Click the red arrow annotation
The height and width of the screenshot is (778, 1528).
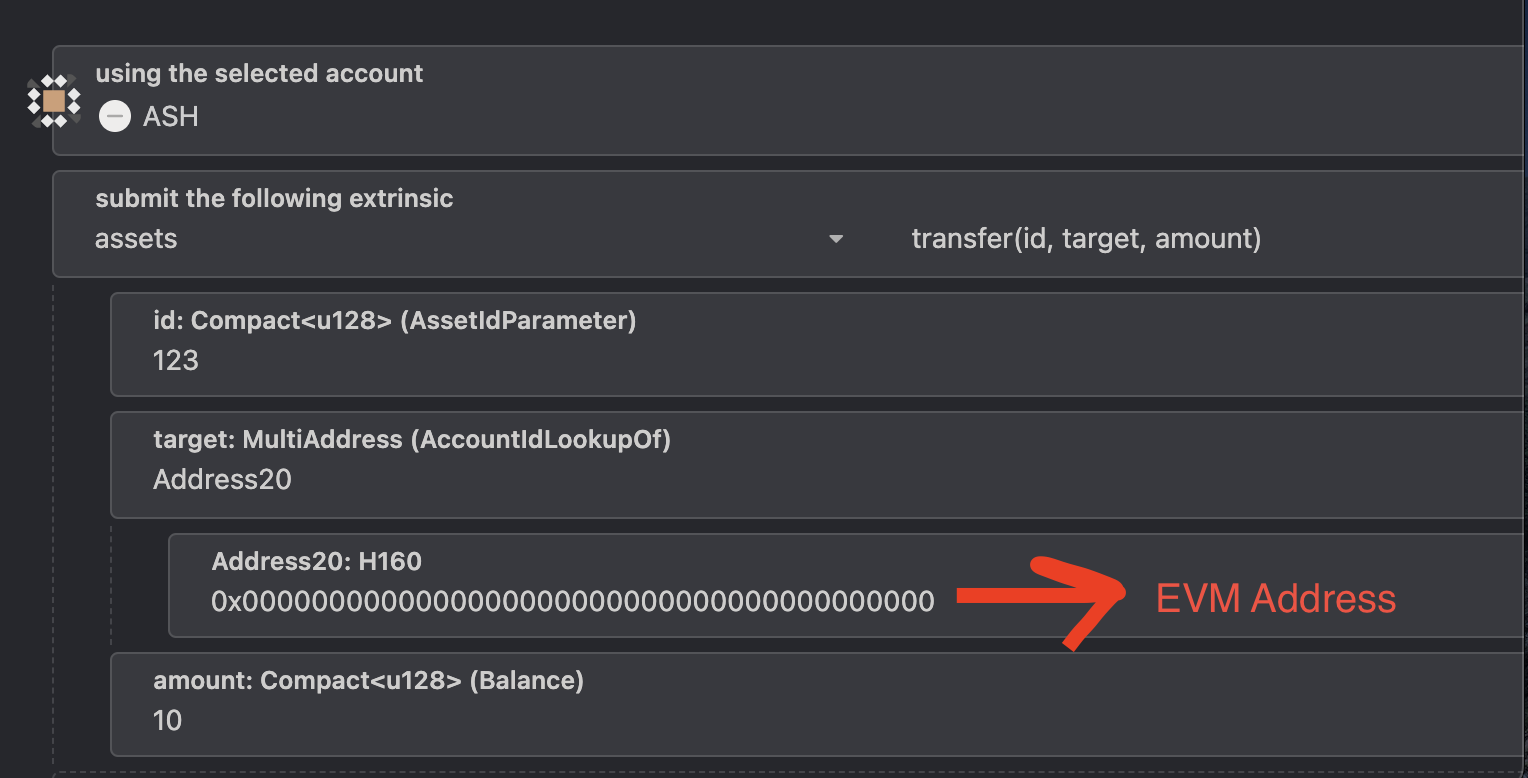1040,598
